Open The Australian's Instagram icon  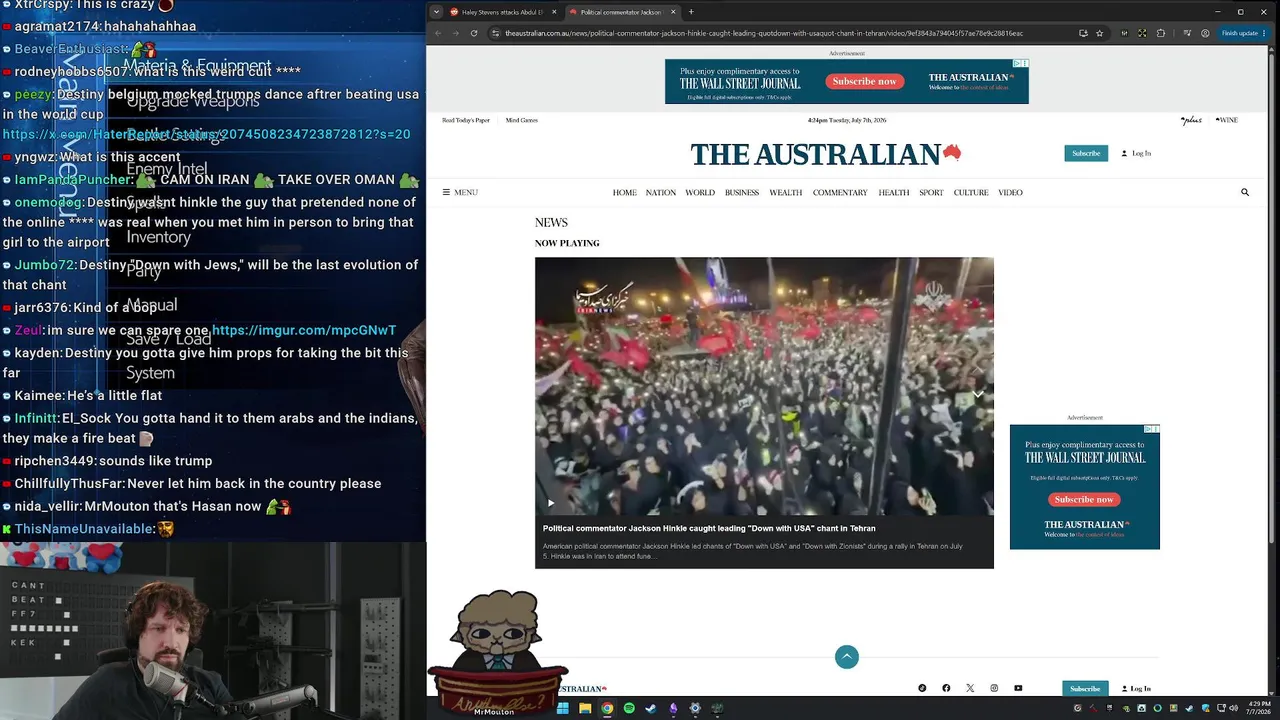pyautogui.click(x=994, y=688)
